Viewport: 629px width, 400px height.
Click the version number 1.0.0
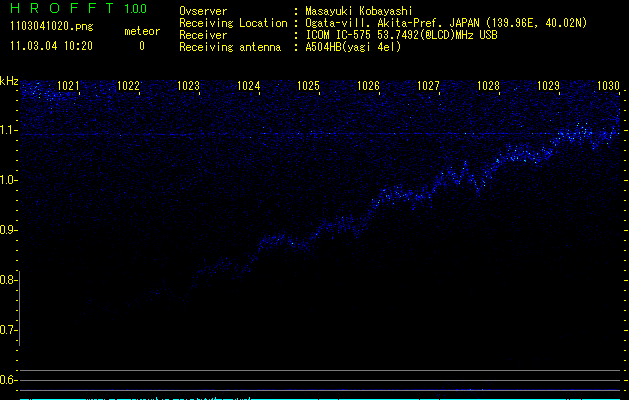[136, 9]
